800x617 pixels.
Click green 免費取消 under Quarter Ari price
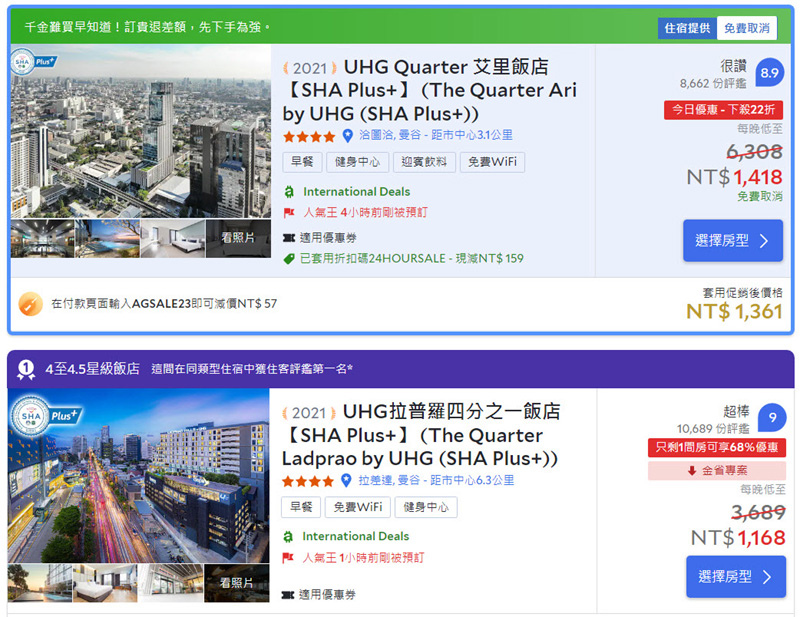point(760,196)
